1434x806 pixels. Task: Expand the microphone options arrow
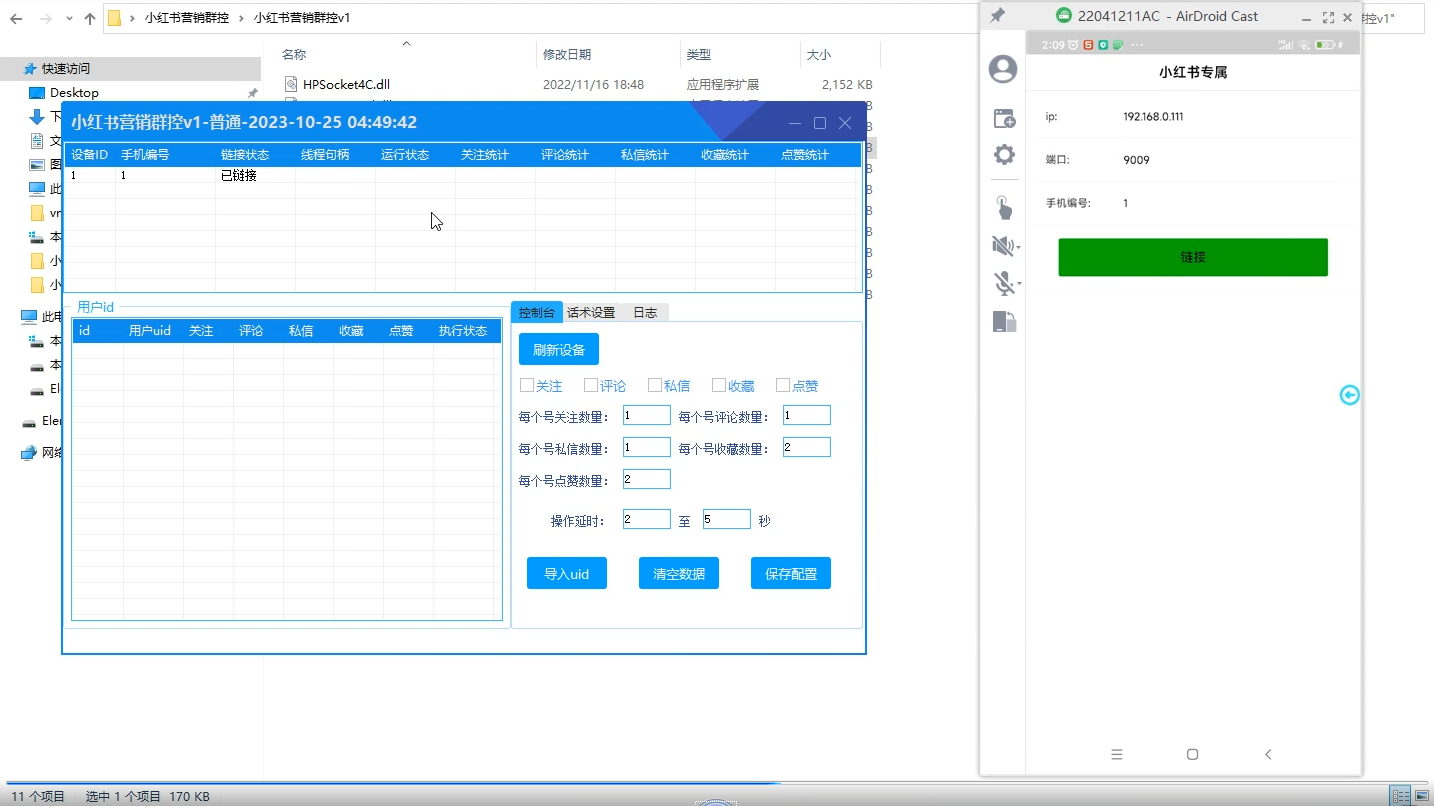pyautogui.click(x=1019, y=285)
